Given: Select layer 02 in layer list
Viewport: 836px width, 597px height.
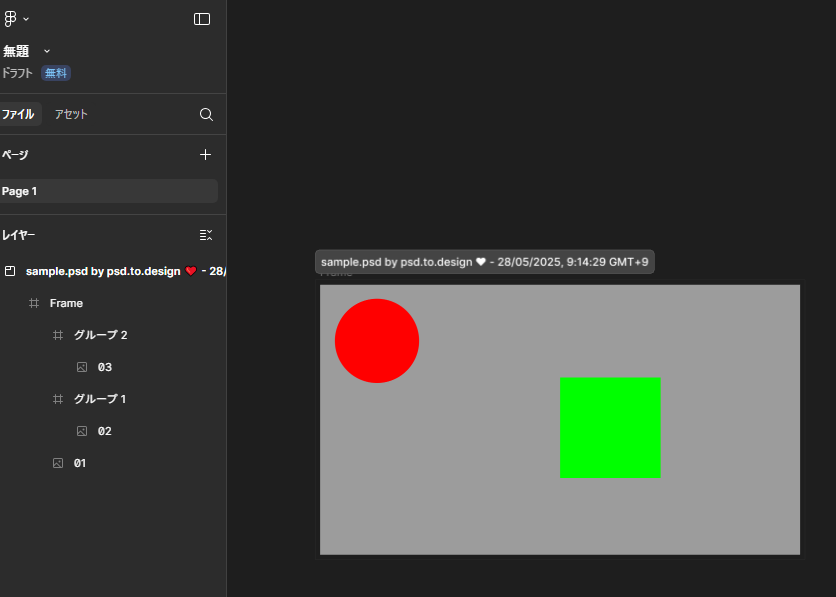Looking at the screenshot, I should [x=105, y=431].
